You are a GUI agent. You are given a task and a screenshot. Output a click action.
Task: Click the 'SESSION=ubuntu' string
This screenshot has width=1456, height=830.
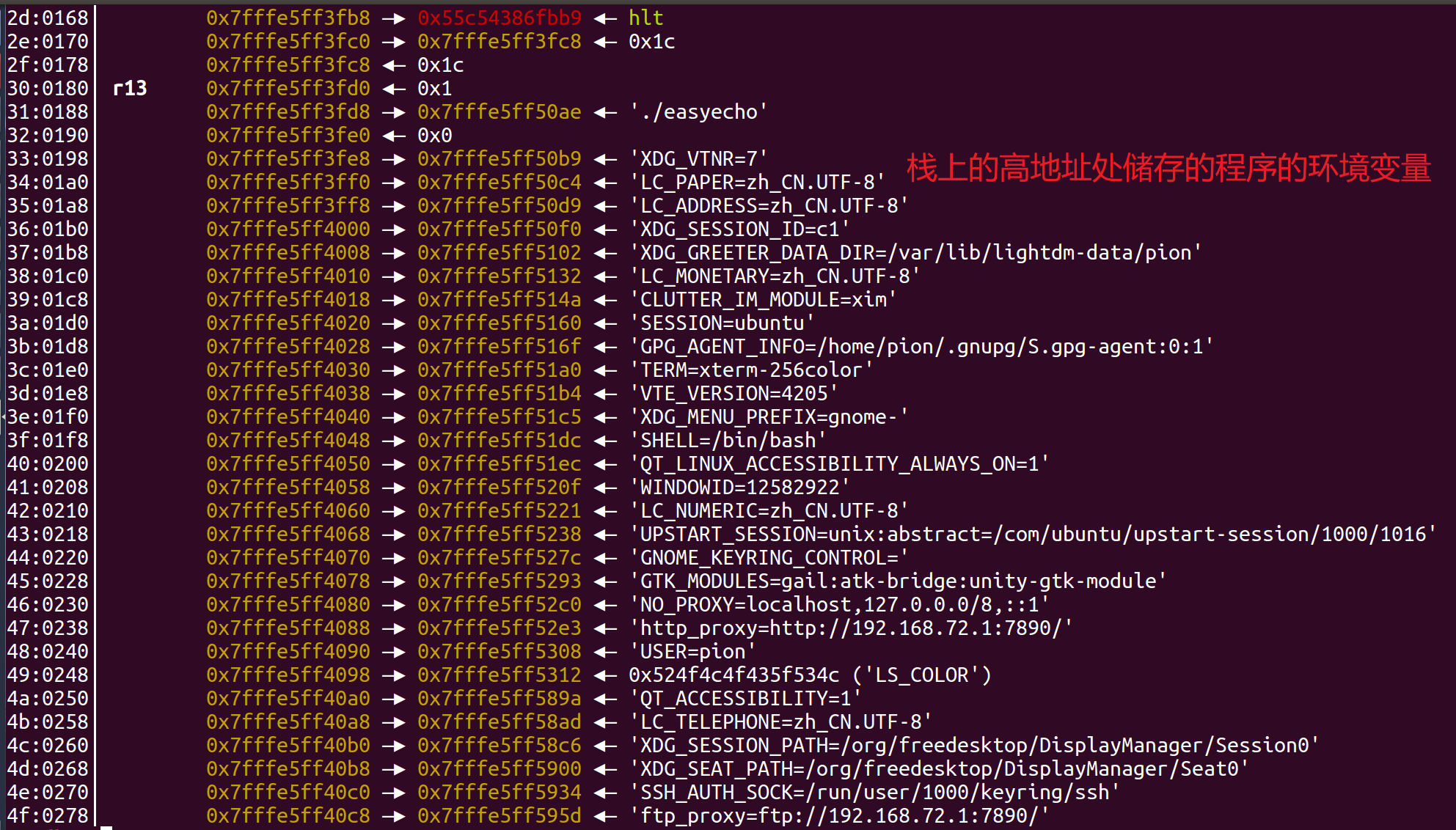tap(722, 323)
